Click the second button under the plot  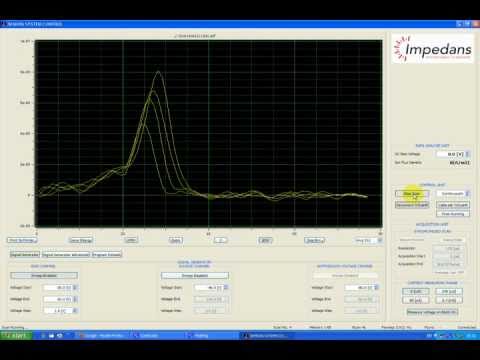coord(81,240)
